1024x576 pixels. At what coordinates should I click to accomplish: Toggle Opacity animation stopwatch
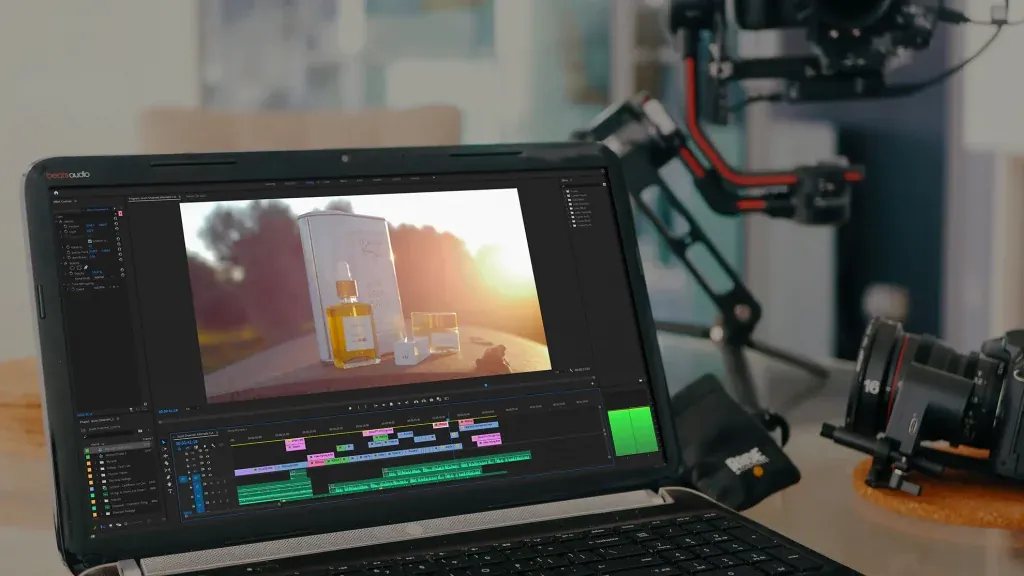(x=71, y=274)
